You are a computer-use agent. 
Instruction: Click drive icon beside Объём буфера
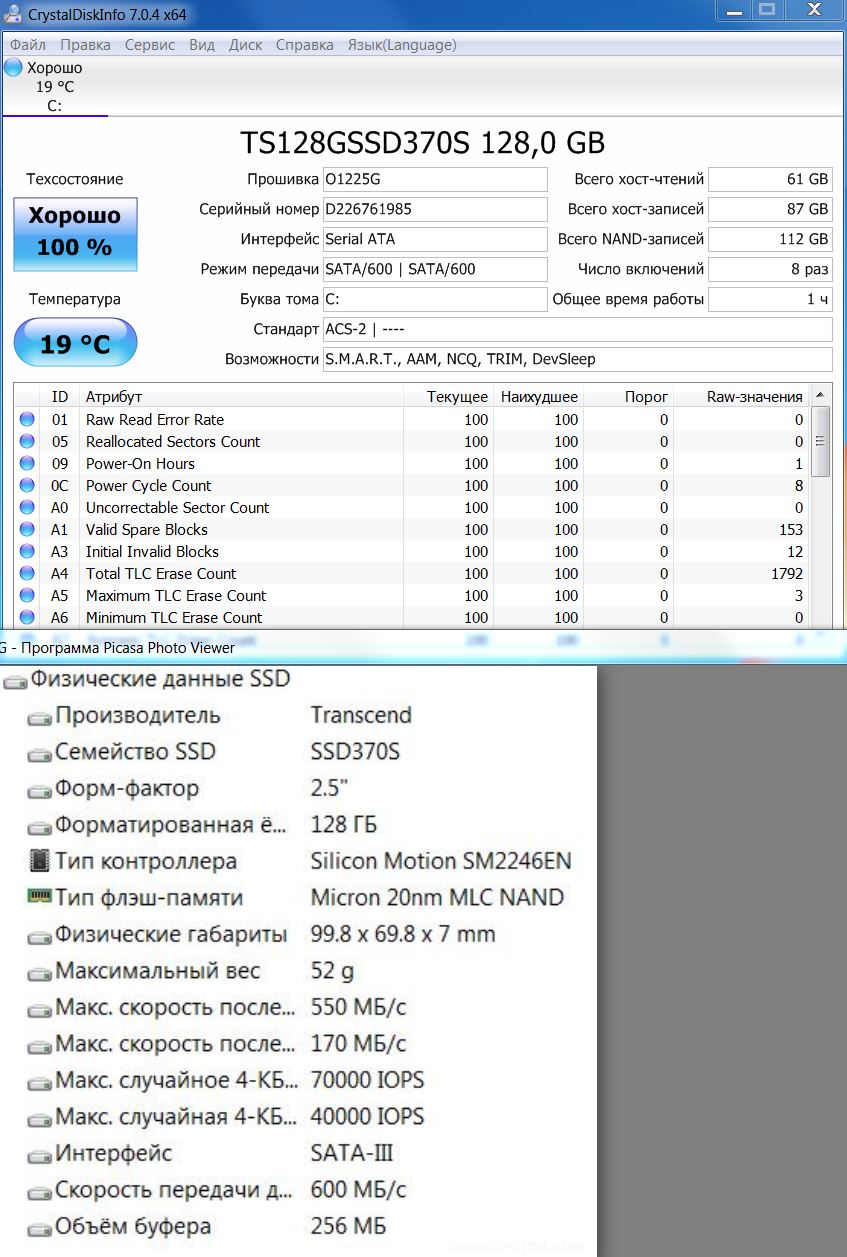pyautogui.click(x=39, y=1229)
